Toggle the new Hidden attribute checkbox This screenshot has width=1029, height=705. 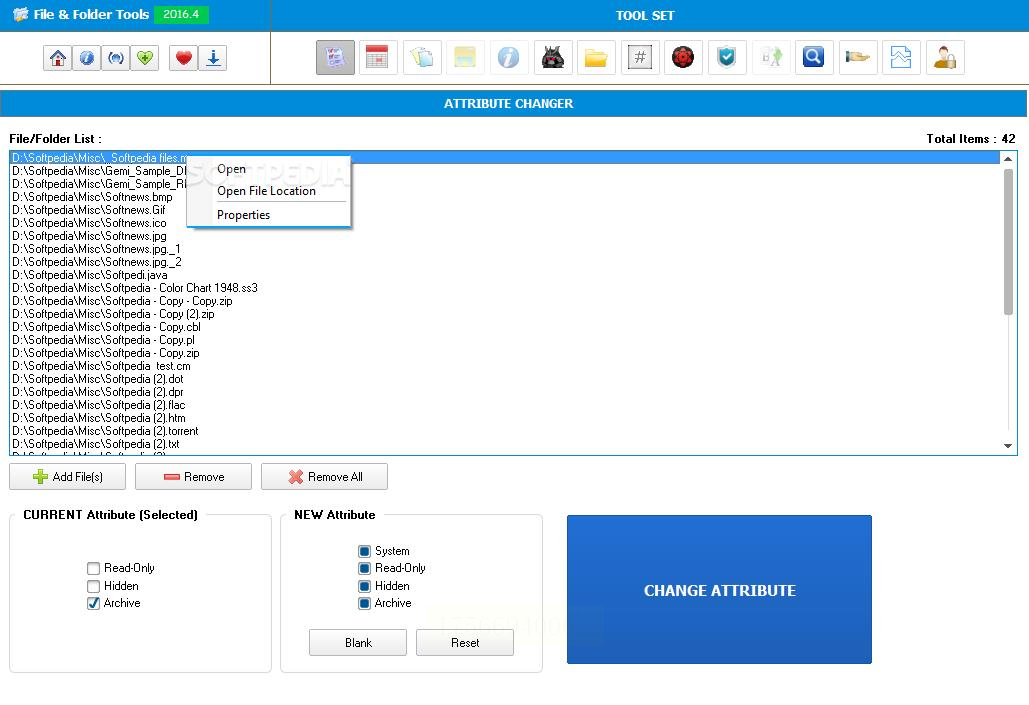364,586
